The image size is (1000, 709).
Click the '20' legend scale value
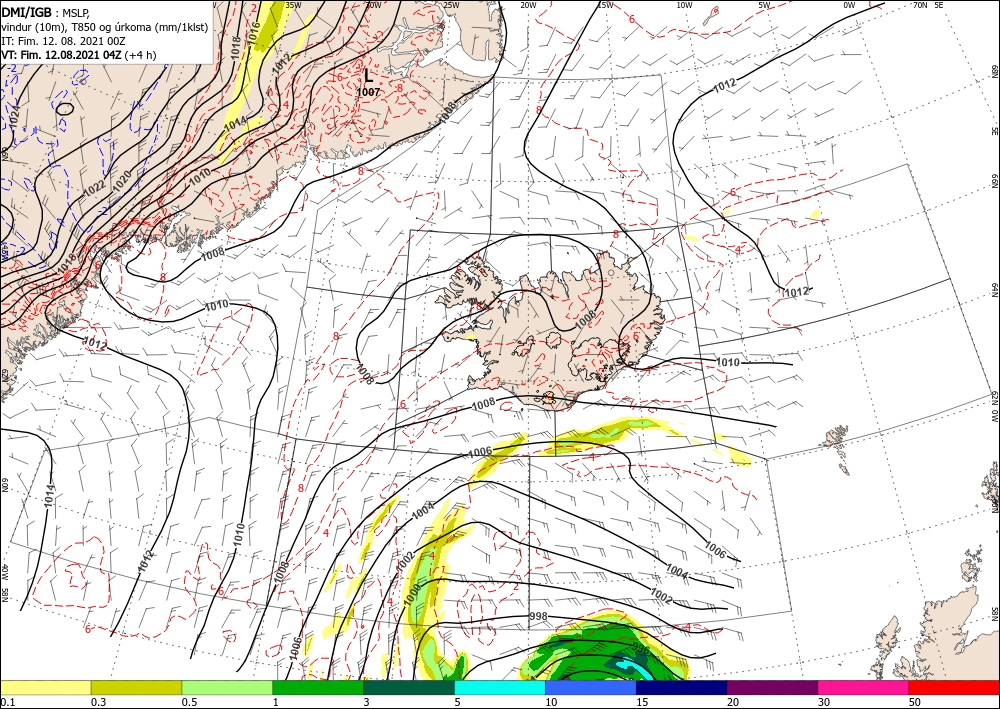tap(733, 702)
